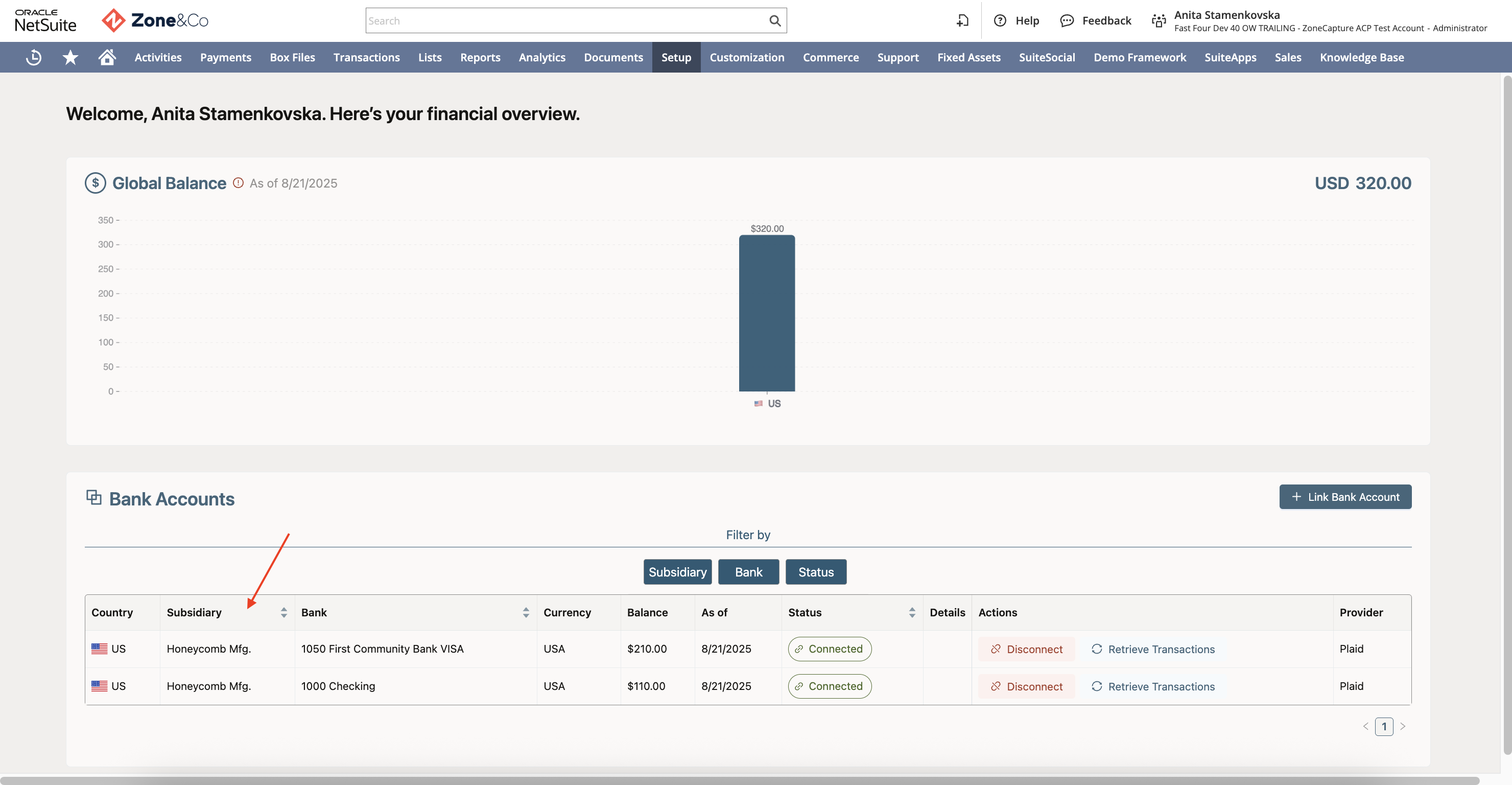Open the Setup menu
Screen dimensions: 1512x785
point(676,57)
